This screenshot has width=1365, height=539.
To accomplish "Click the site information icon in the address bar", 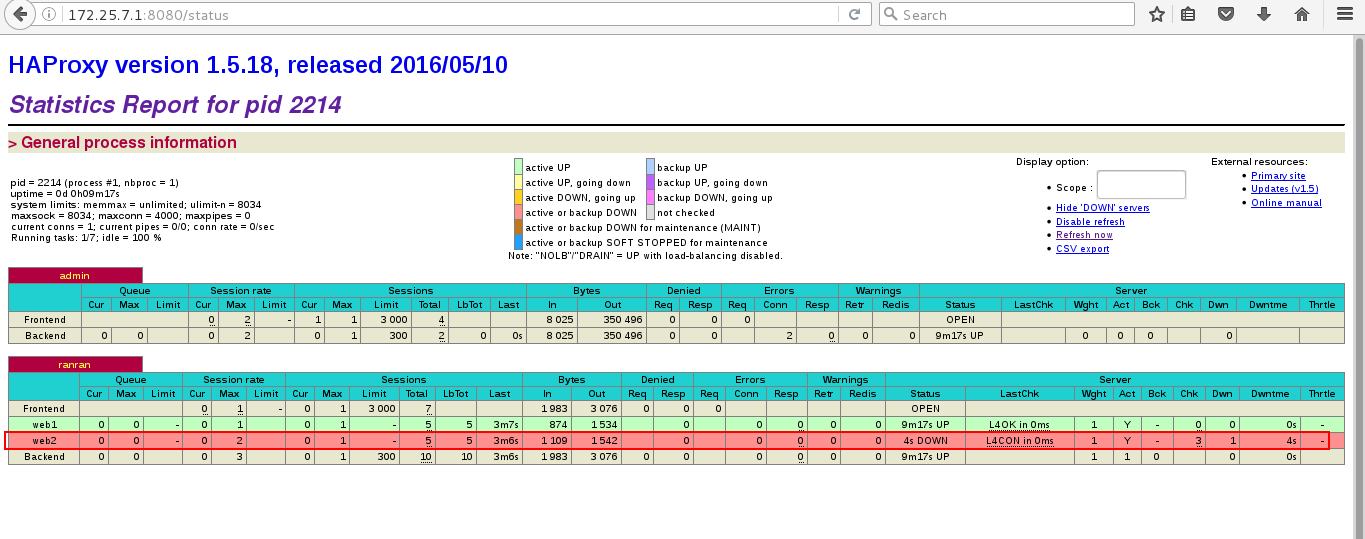I will point(49,15).
